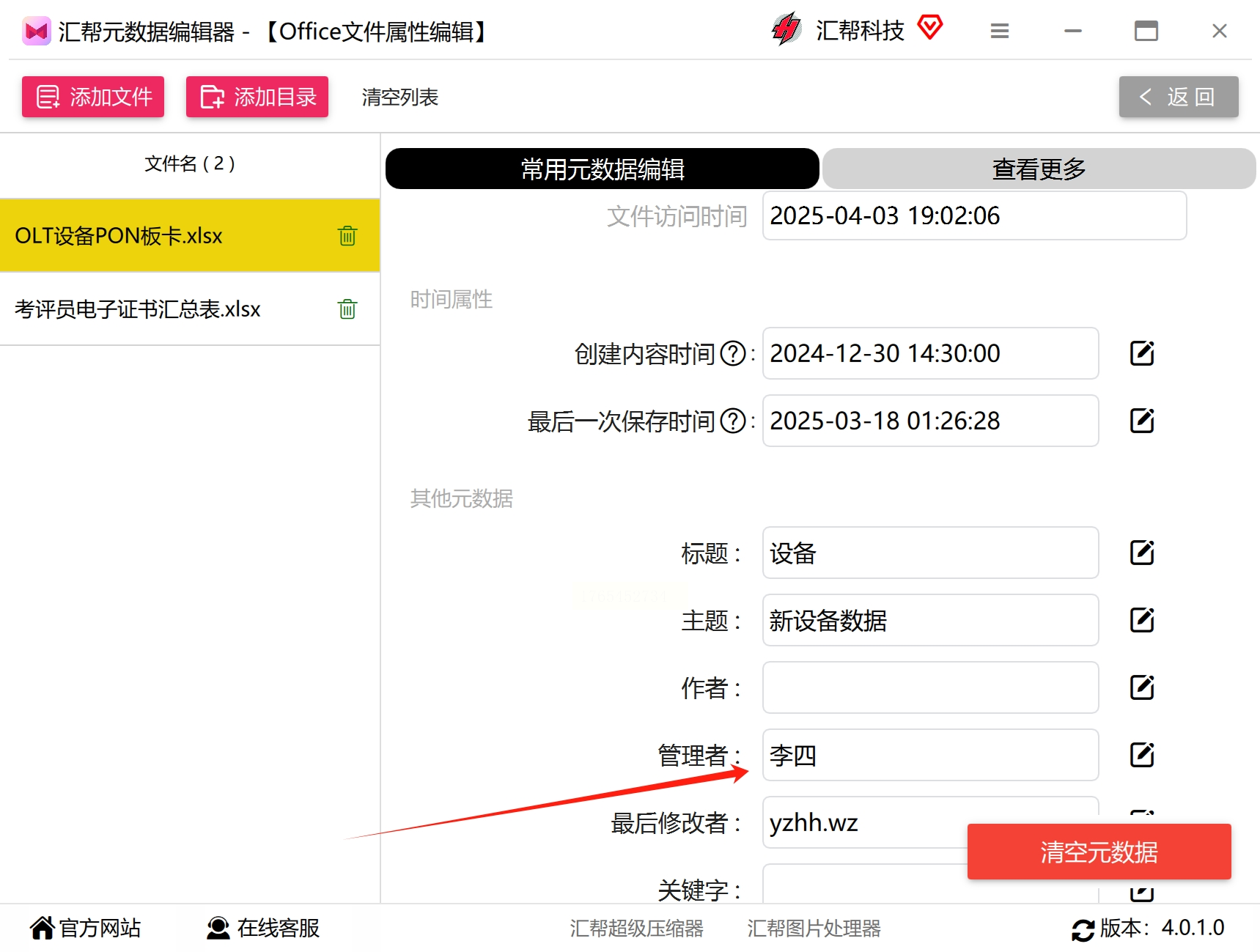Switch to 查看更多 tab
The image size is (1260, 952).
[x=1038, y=169]
